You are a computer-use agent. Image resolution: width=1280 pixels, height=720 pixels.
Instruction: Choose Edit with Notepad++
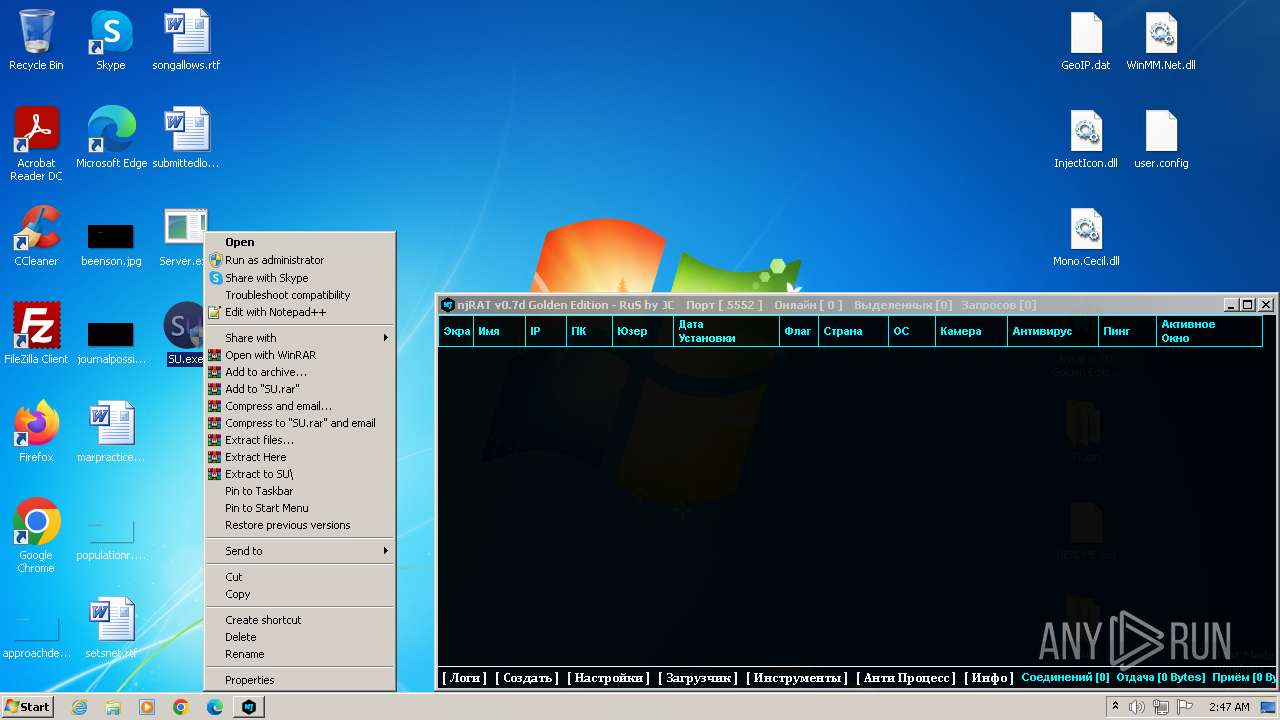pos(300,312)
